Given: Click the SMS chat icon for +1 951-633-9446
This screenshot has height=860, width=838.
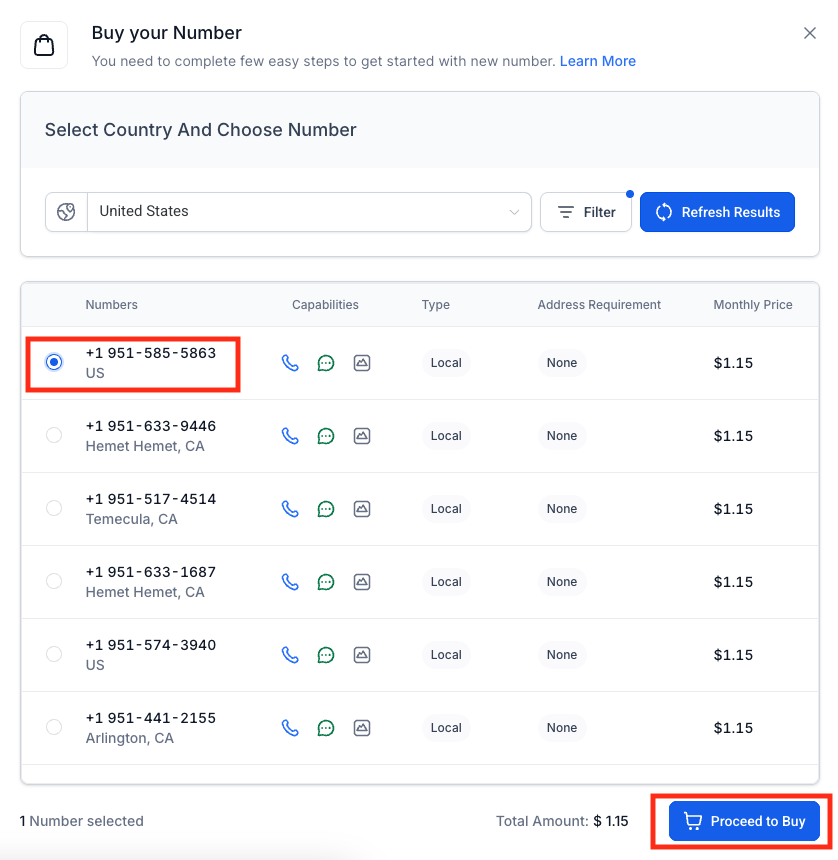Looking at the screenshot, I should click(326, 436).
